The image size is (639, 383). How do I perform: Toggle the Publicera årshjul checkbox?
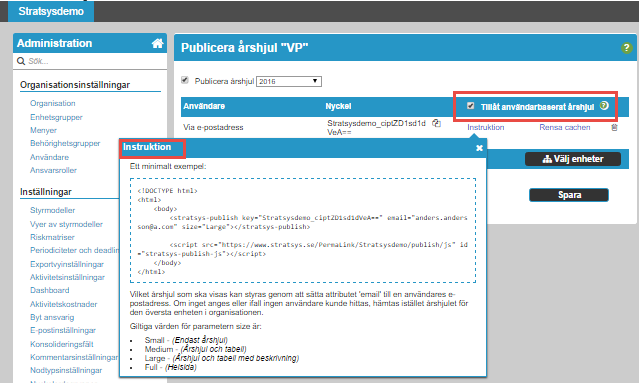point(185,80)
